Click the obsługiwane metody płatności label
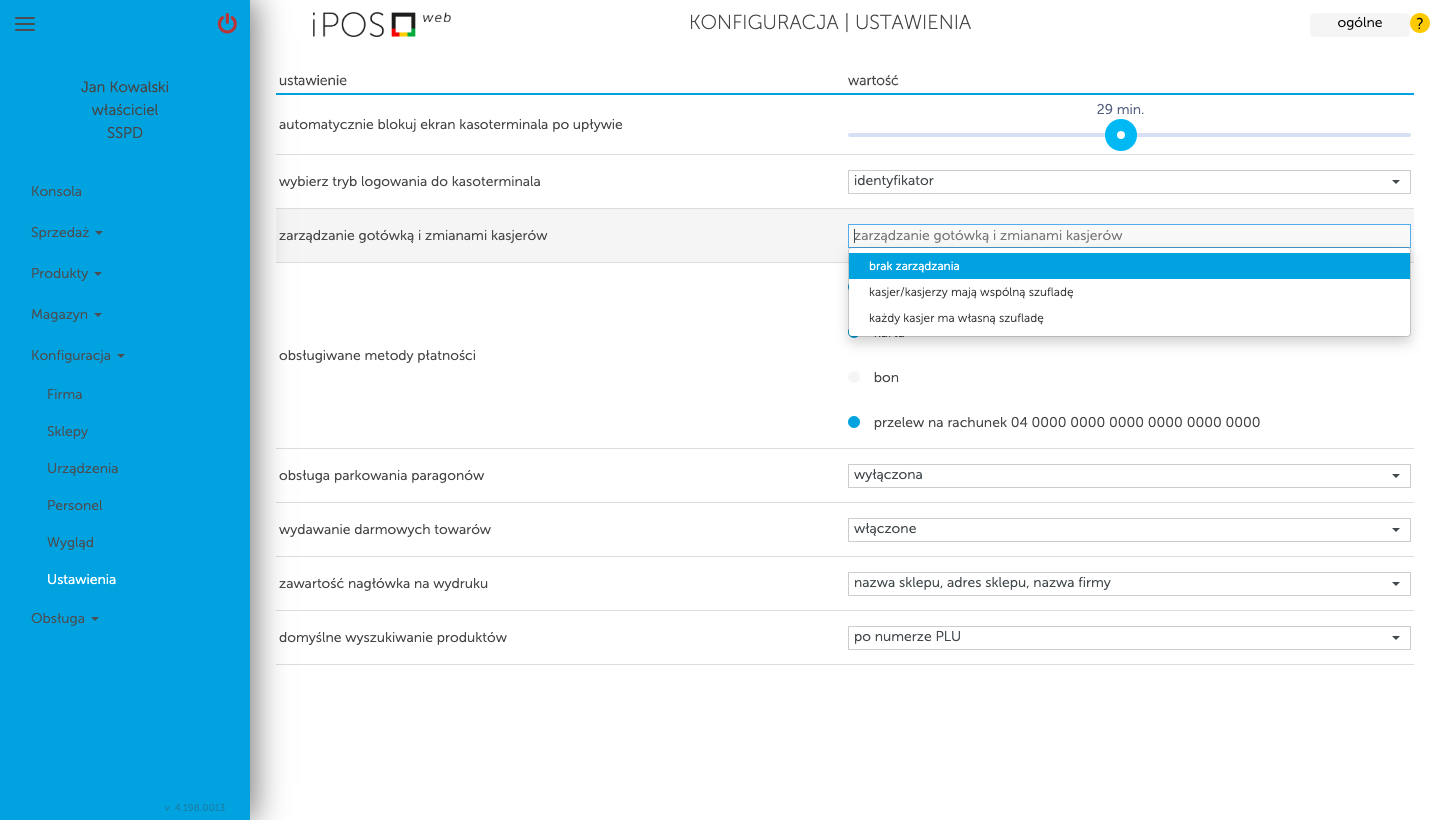This screenshot has height=820, width=1439. 377,355
